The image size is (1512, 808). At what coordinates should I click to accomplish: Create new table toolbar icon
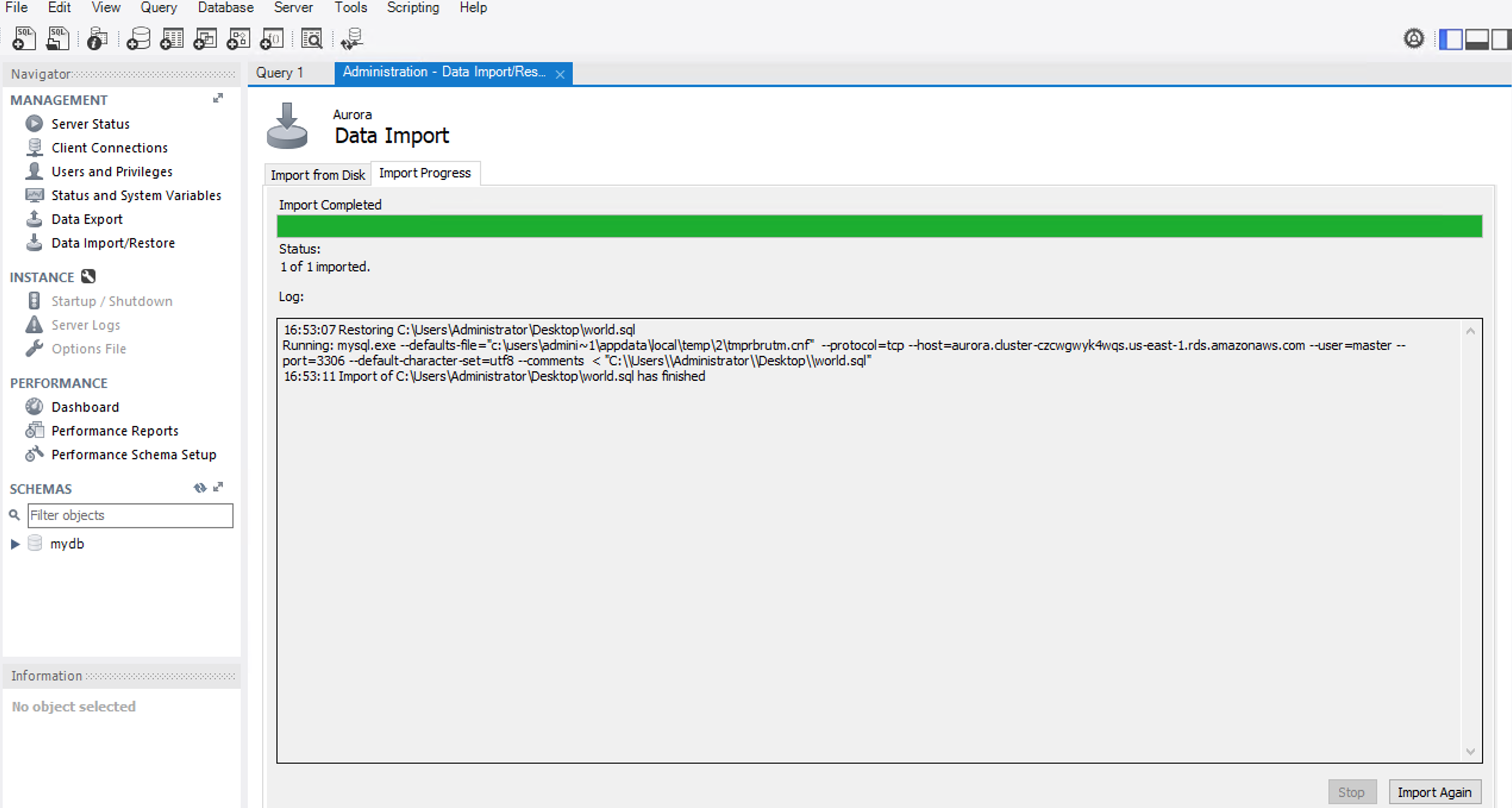(171, 39)
